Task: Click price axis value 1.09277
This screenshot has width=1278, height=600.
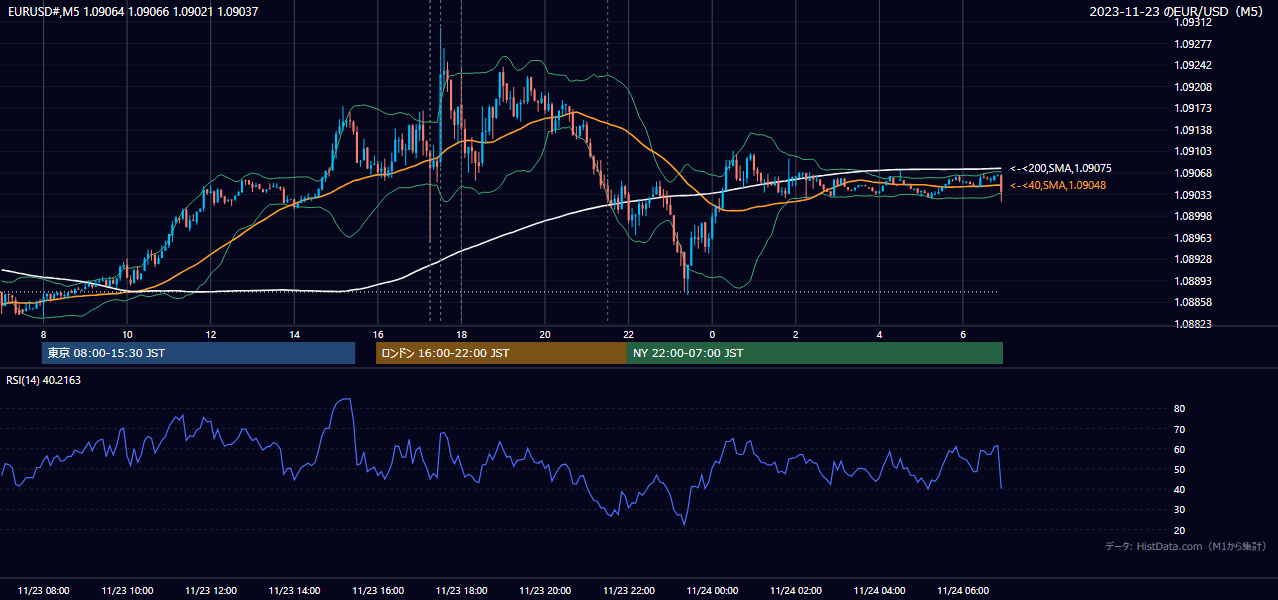Action: click(1193, 44)
